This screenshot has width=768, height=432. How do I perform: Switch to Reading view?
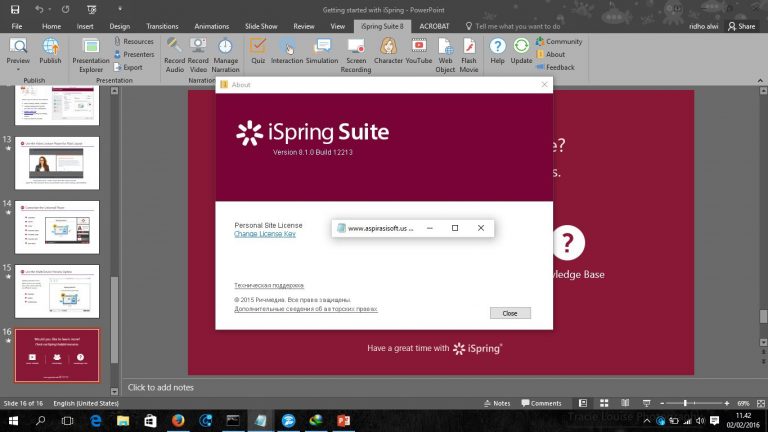[x=625, y=403]
